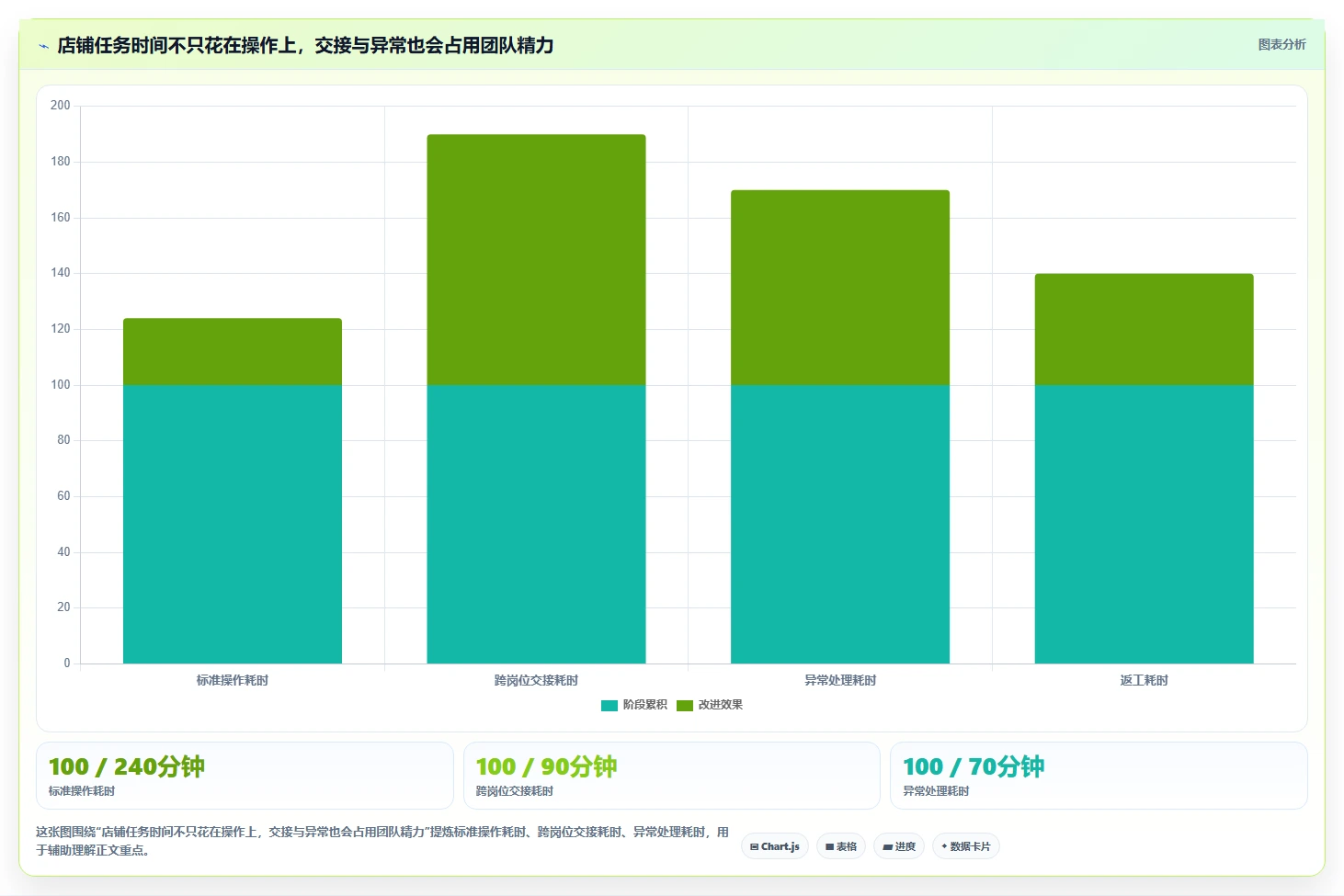Click the y-axis tick label 180
Image resolution: width=1344 pixels, height=896 pixels.
point(61,162)
